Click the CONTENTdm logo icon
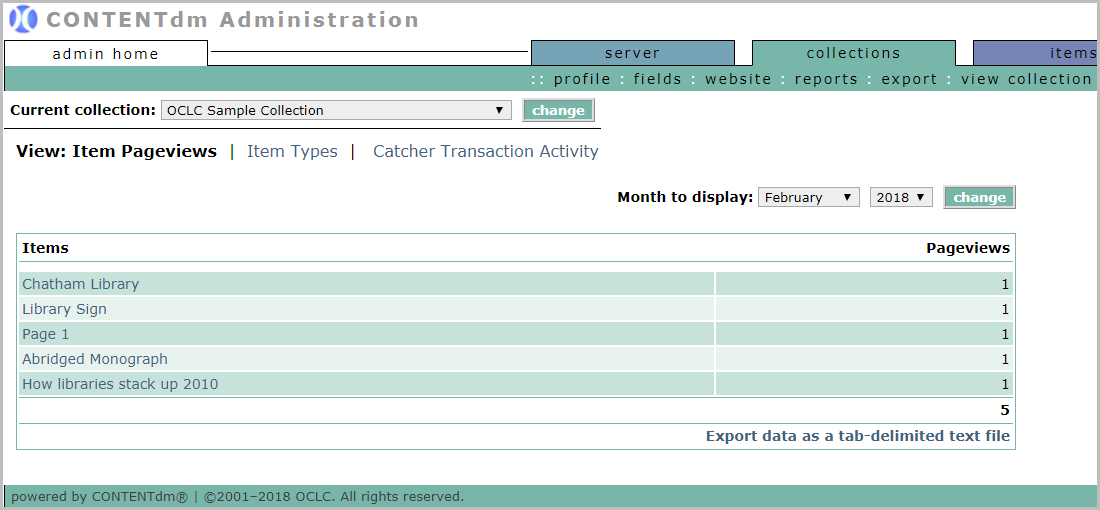The height and width of the screenshot is (510, 1100). tap(24, 19)
